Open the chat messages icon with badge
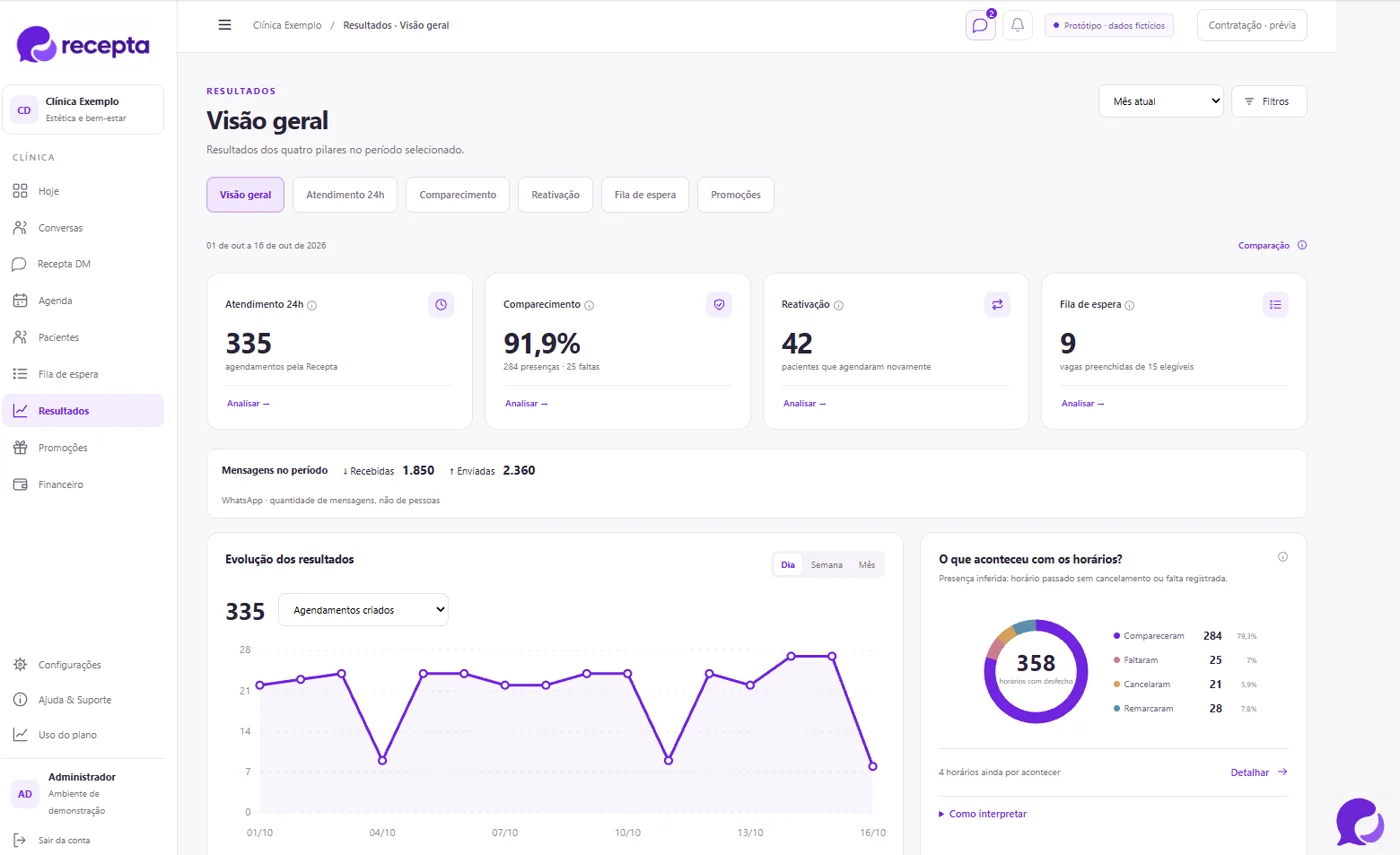 click(980, 25)
